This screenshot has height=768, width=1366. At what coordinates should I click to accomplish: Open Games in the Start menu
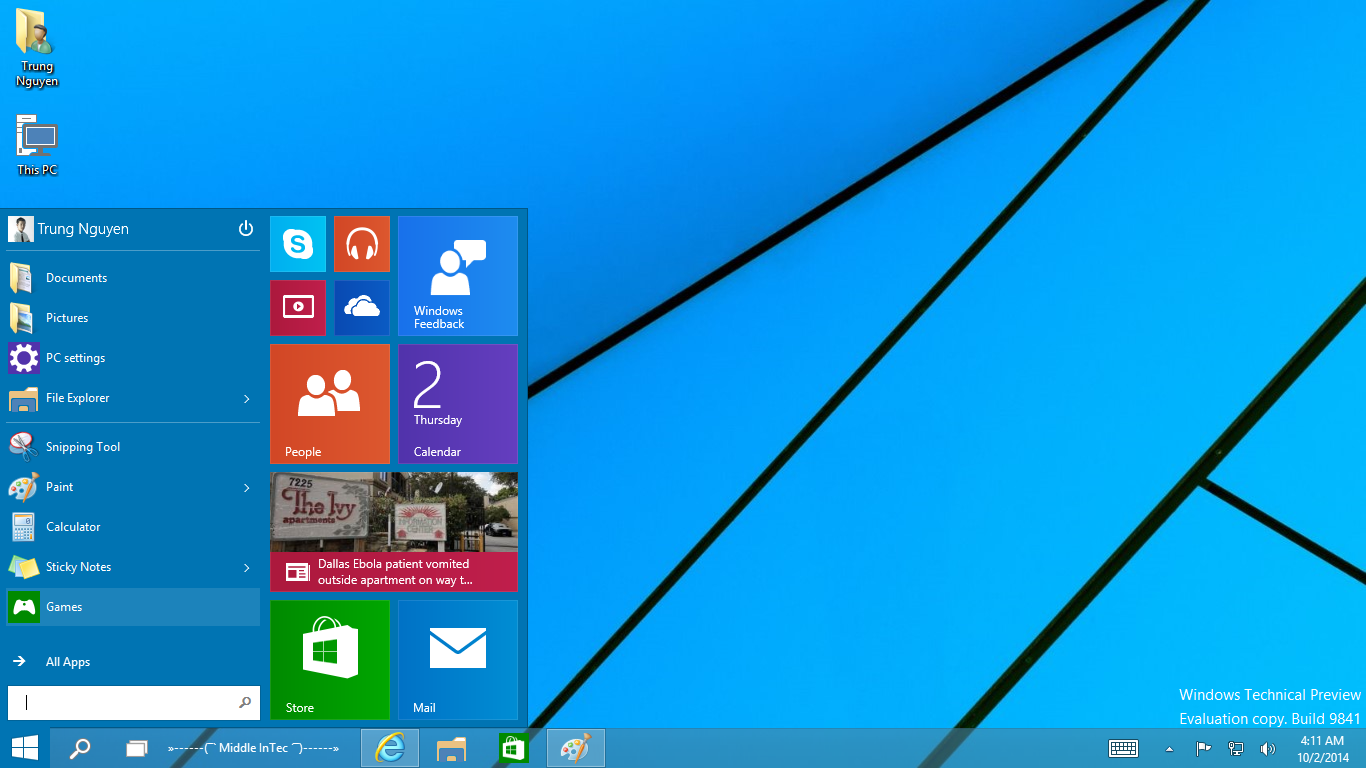[132, 607]
